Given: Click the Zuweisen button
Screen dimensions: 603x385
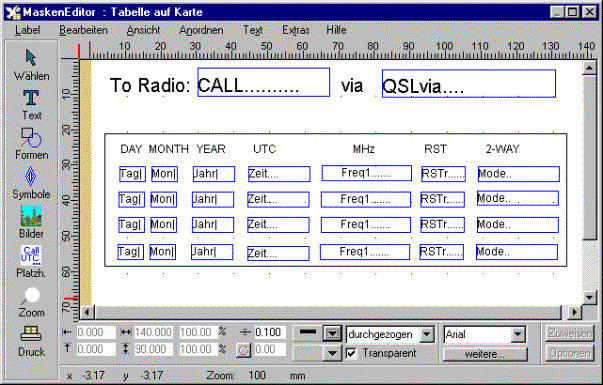Looking at the screenshot, I should (570, 333).
